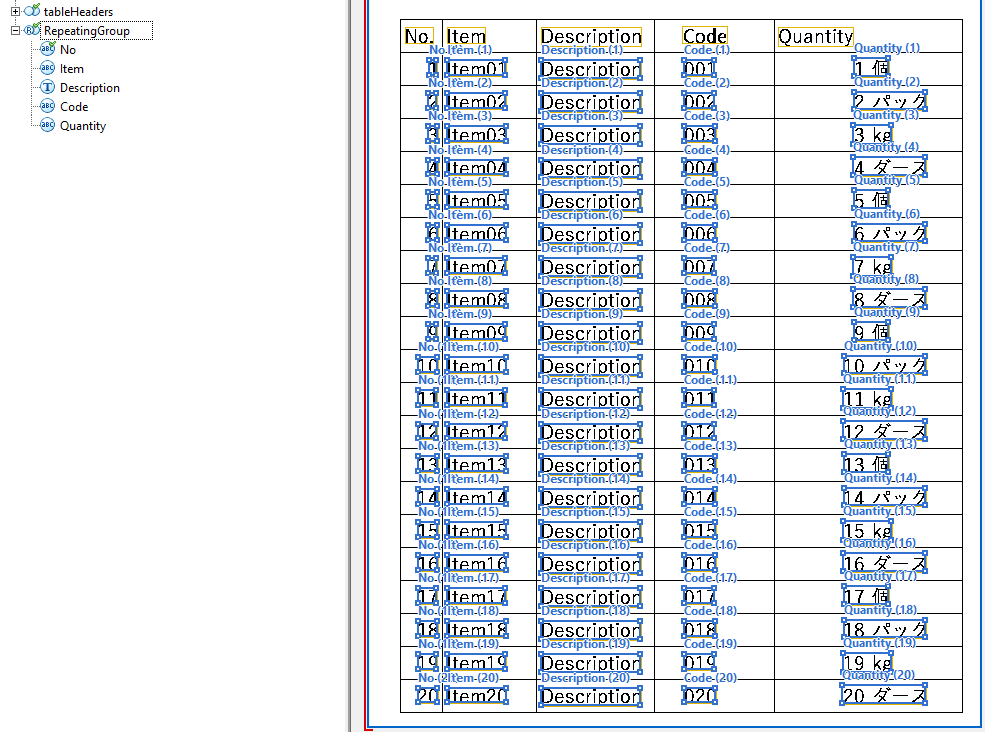985x732 pixels.
Task: Click the green checkmark badge on tableHeaders
Action: point(38,8)
